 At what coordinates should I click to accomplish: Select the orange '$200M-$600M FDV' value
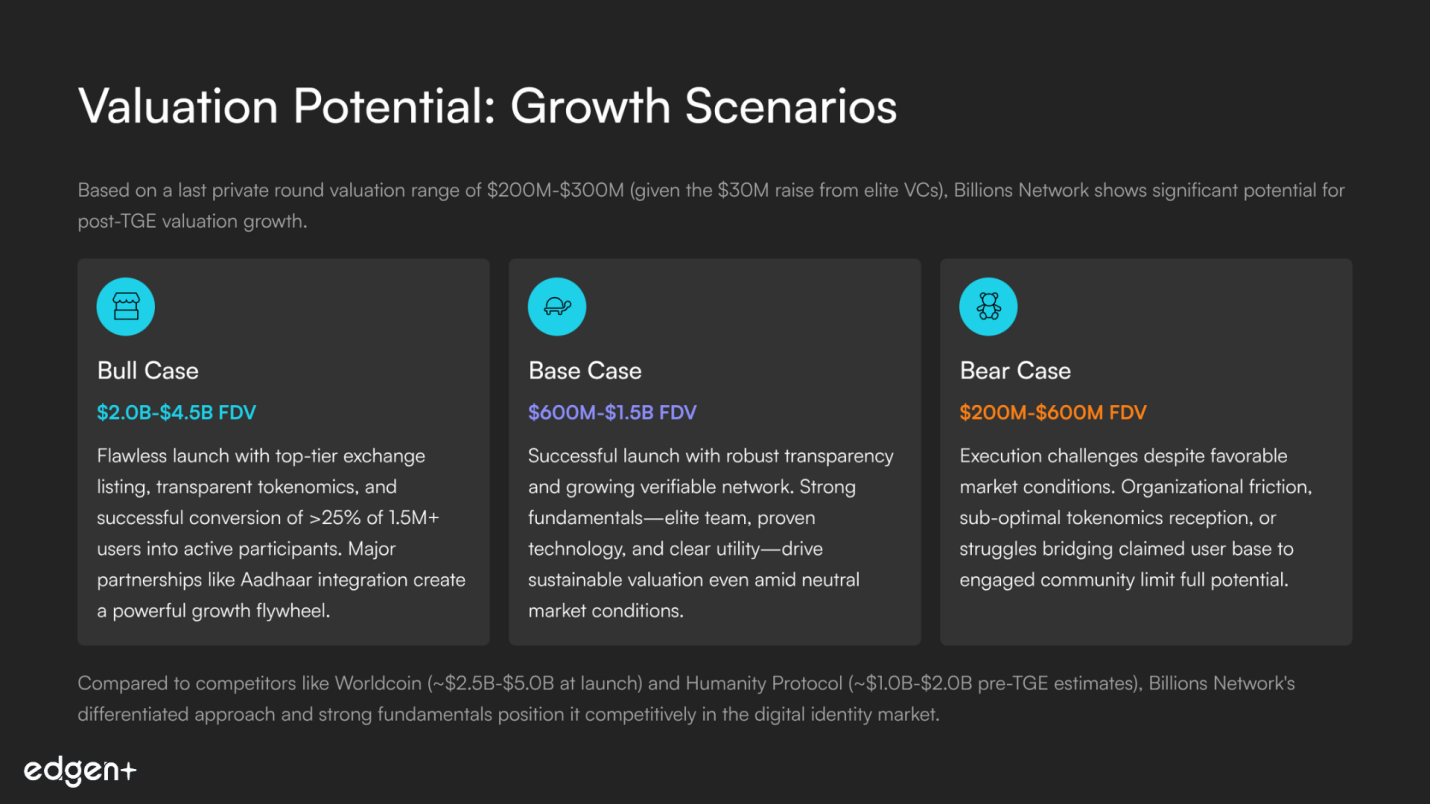pos(1053,412)
